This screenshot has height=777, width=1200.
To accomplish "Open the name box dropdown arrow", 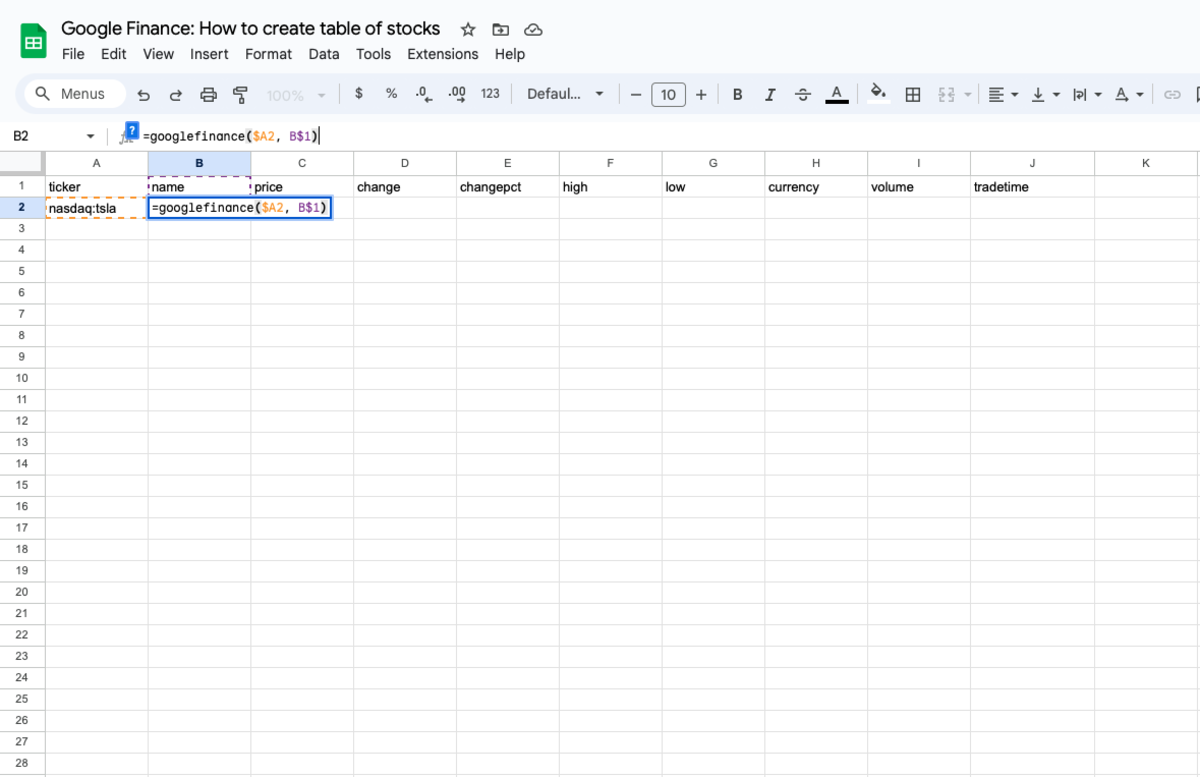I will coord(90,136).
